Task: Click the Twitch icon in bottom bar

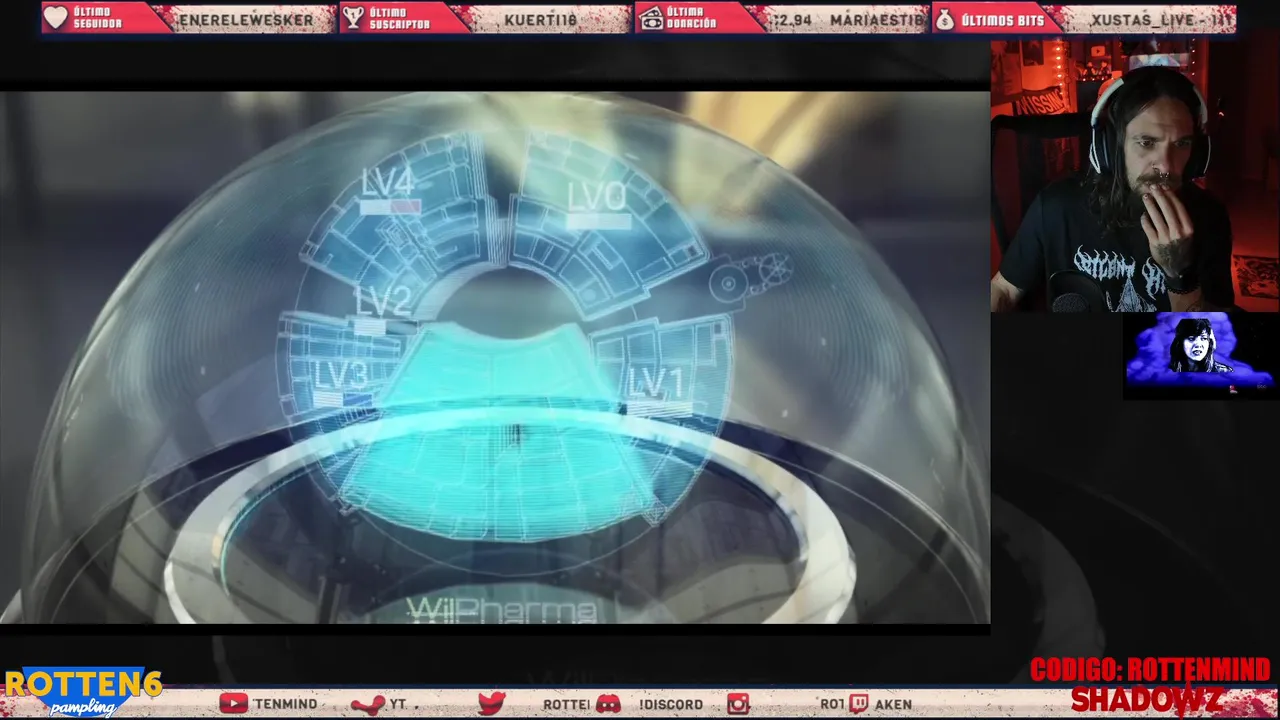Action: [x=860, y=704]
